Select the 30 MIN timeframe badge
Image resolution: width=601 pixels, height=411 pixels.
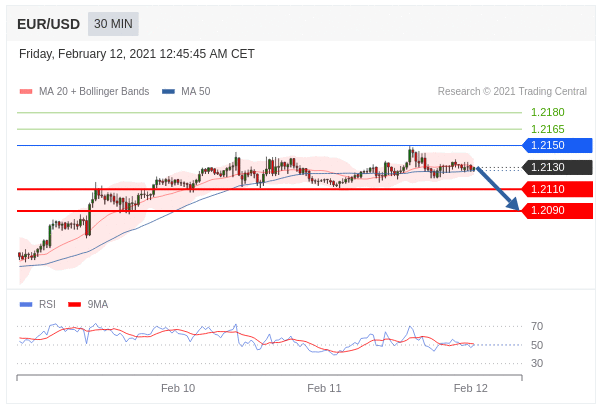point(113,24)
